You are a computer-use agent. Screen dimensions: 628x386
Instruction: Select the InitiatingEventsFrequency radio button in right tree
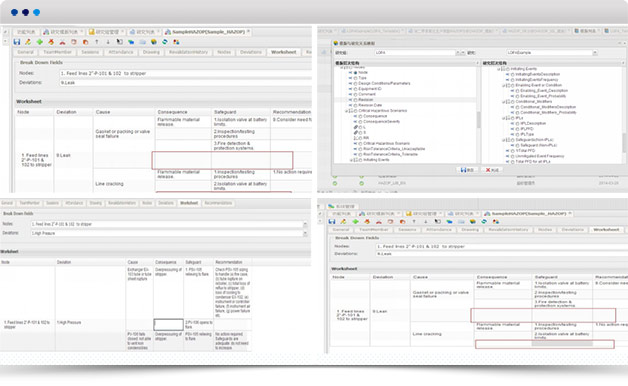coord(512,80)
